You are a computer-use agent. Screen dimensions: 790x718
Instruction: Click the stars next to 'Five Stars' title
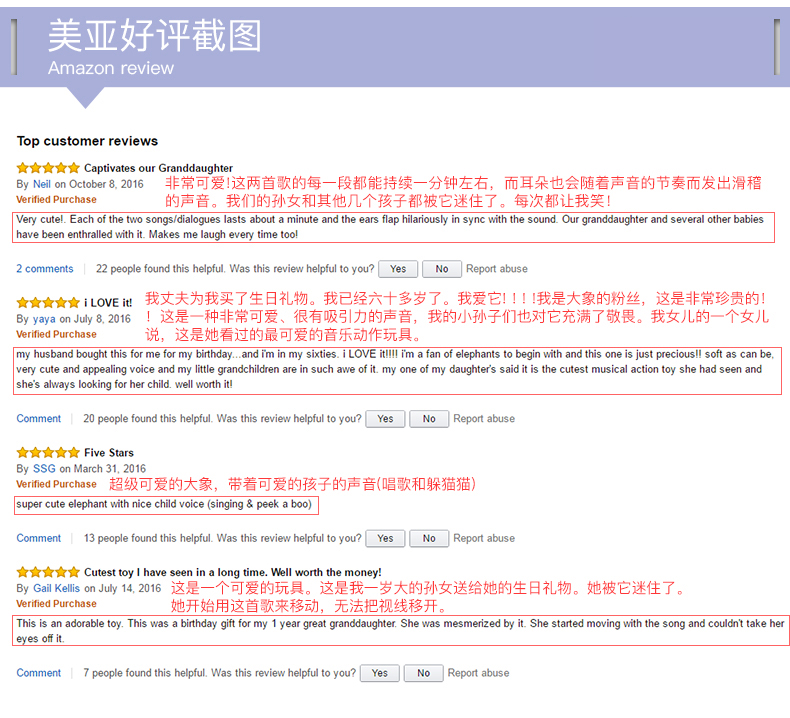pos(48,452)
